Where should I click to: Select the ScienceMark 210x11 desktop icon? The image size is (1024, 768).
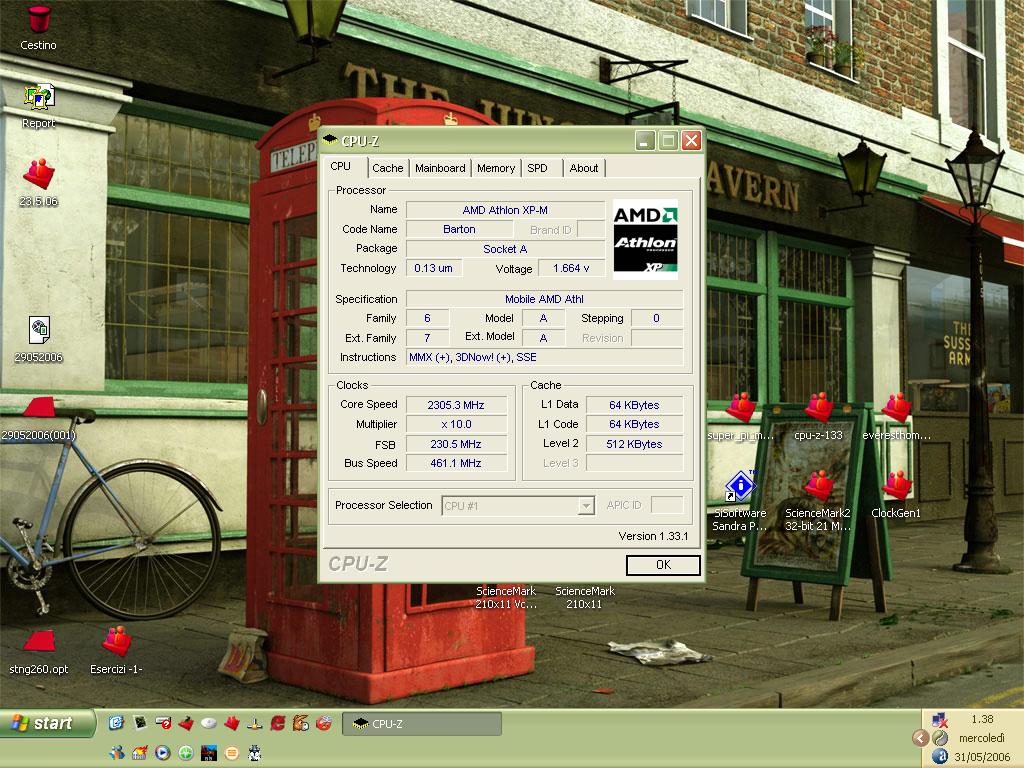pos(584,598)
